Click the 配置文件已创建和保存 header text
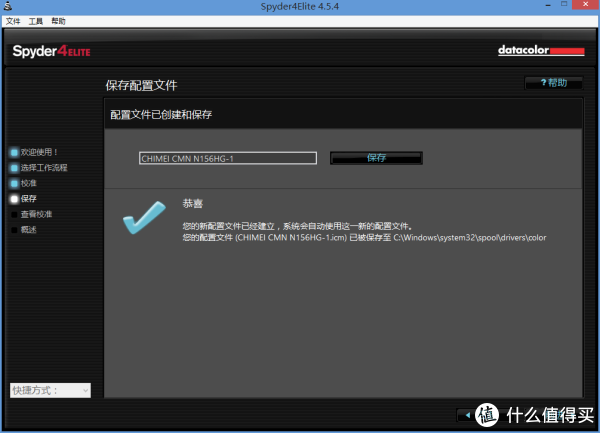The height and width of the screenshot is (433, 600). [x=161, y=115]
